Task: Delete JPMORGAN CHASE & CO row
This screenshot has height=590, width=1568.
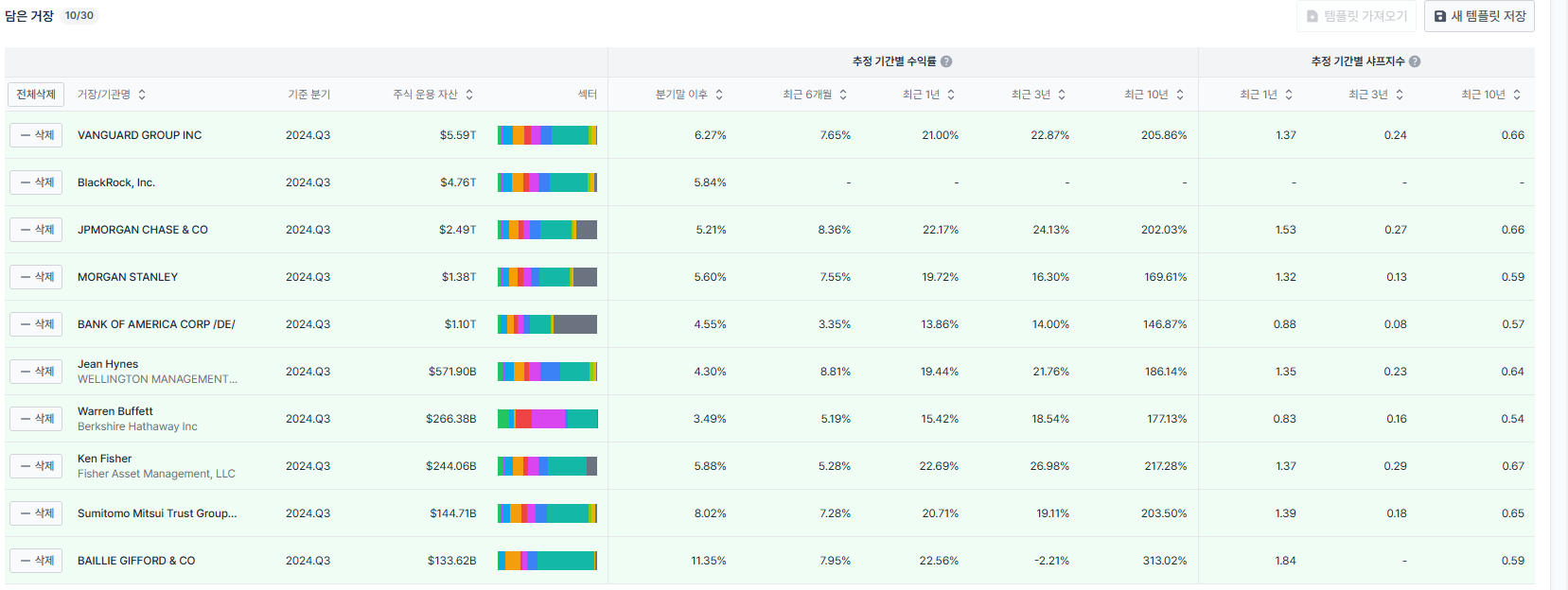Action: tap(36, 230)
